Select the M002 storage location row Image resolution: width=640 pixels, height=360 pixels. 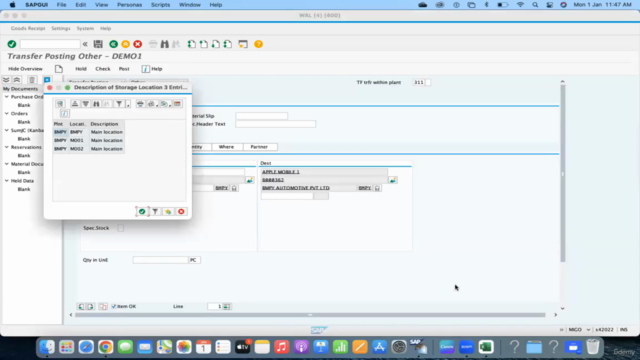click(x=89, y=149)
